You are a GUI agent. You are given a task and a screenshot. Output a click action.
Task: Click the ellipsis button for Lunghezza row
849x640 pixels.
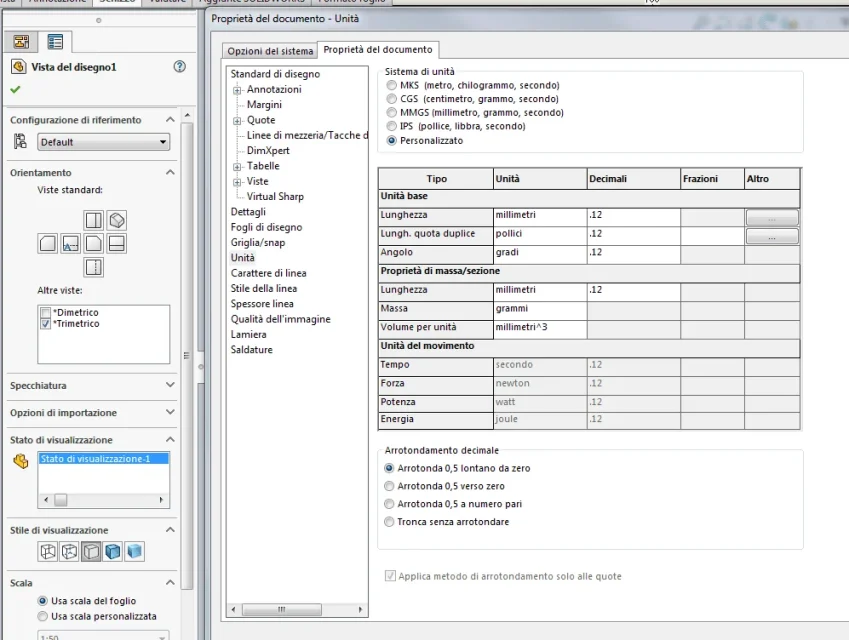tap(772, 218)
